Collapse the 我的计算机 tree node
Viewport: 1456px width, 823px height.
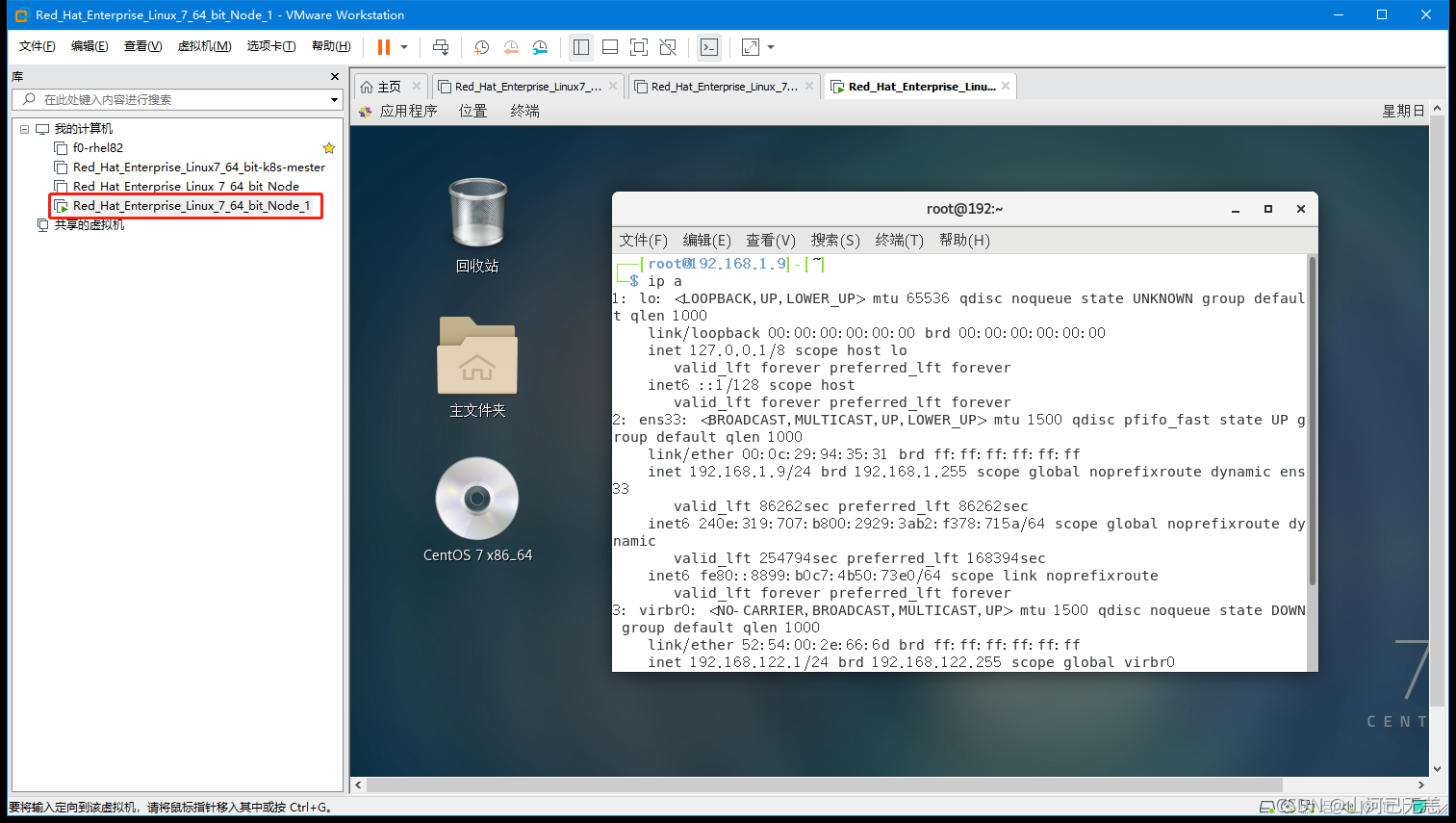point(25,129)
